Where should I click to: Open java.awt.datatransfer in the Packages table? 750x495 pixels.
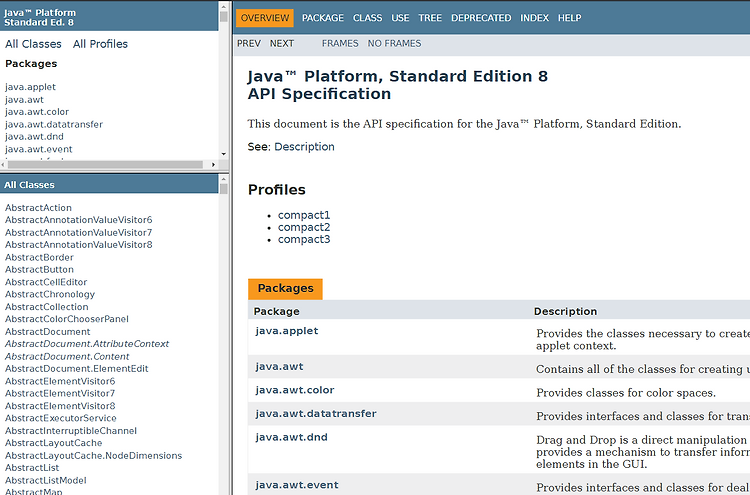point(316,414)
